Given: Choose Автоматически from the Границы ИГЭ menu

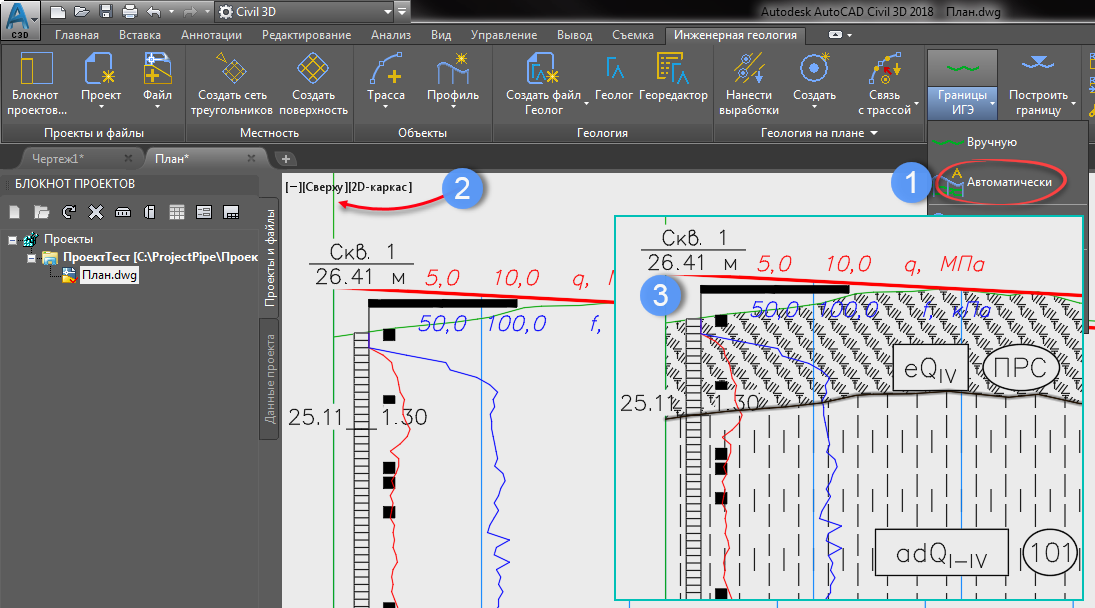Looking at the screenshot, I should point(1008,181).
